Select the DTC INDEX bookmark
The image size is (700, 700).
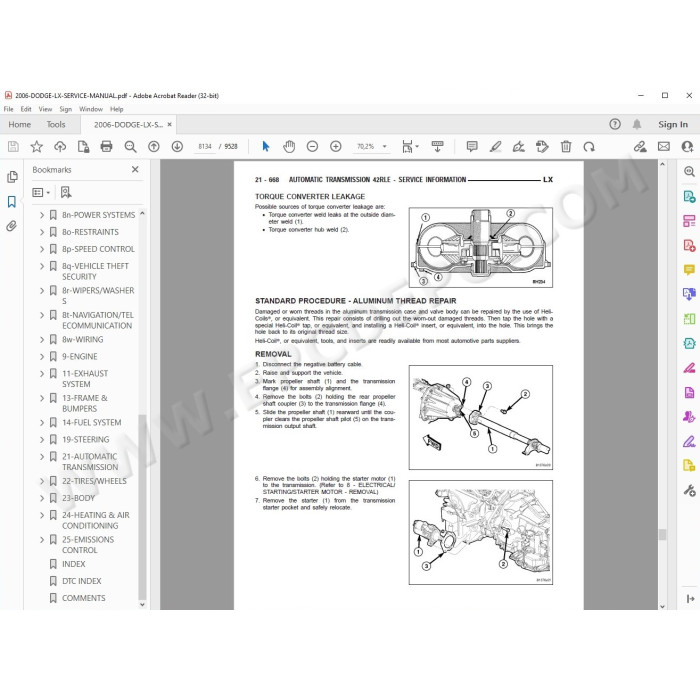pos(81,581)
